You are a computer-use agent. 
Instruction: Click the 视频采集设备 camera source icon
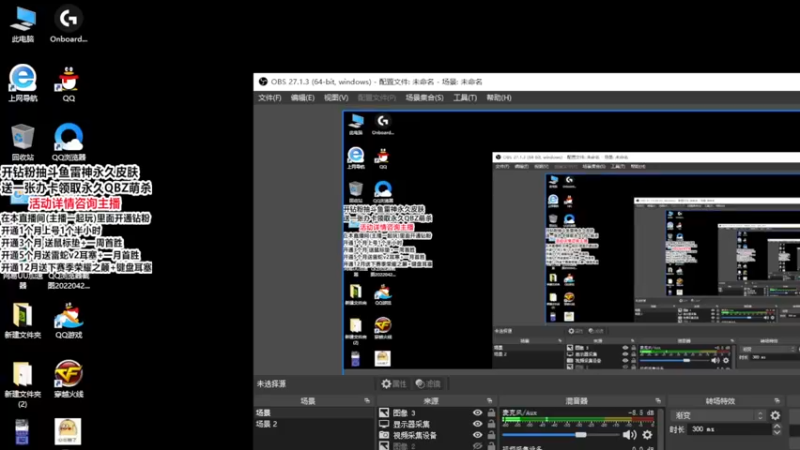[x=384, y=435]
